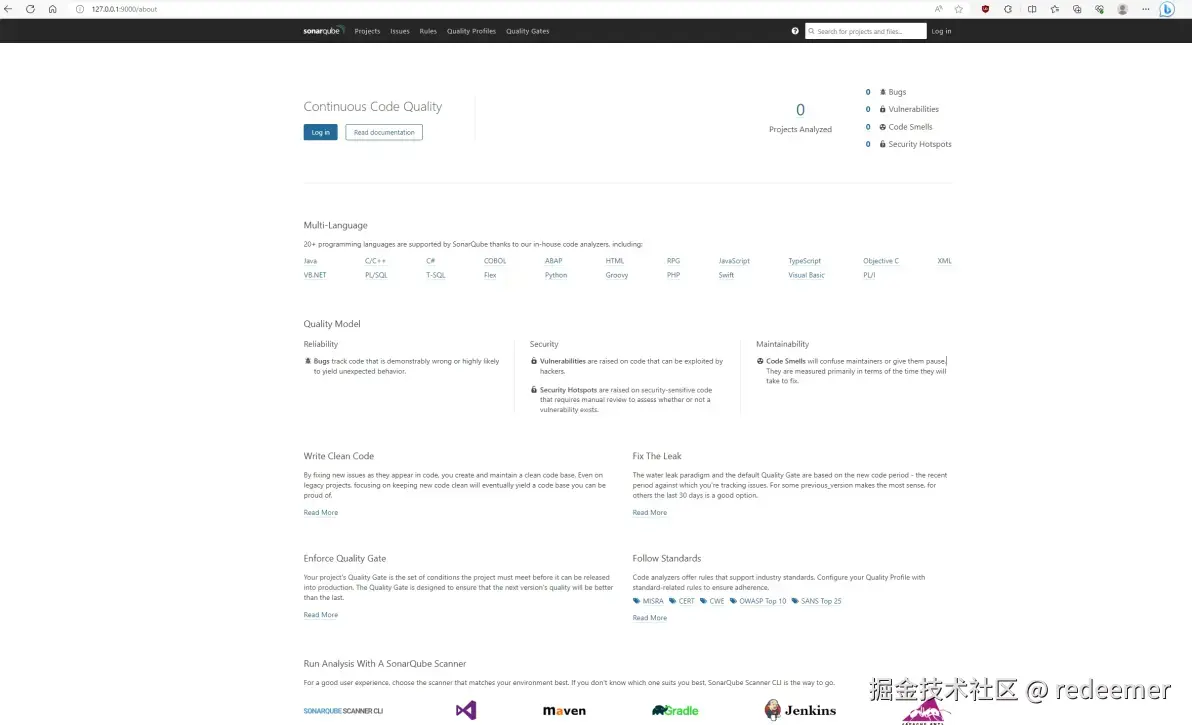Click Read More under Fix The Leak
This screenshot has width=1192, height=725.
(650, 513)
